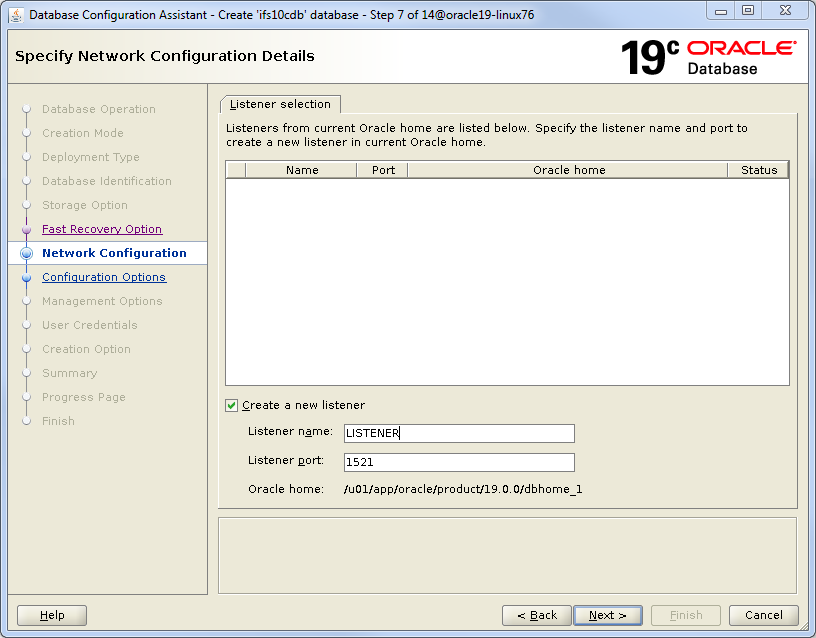Click the Status column header
Screen dimensions: 816x638
tap(759, 170)
